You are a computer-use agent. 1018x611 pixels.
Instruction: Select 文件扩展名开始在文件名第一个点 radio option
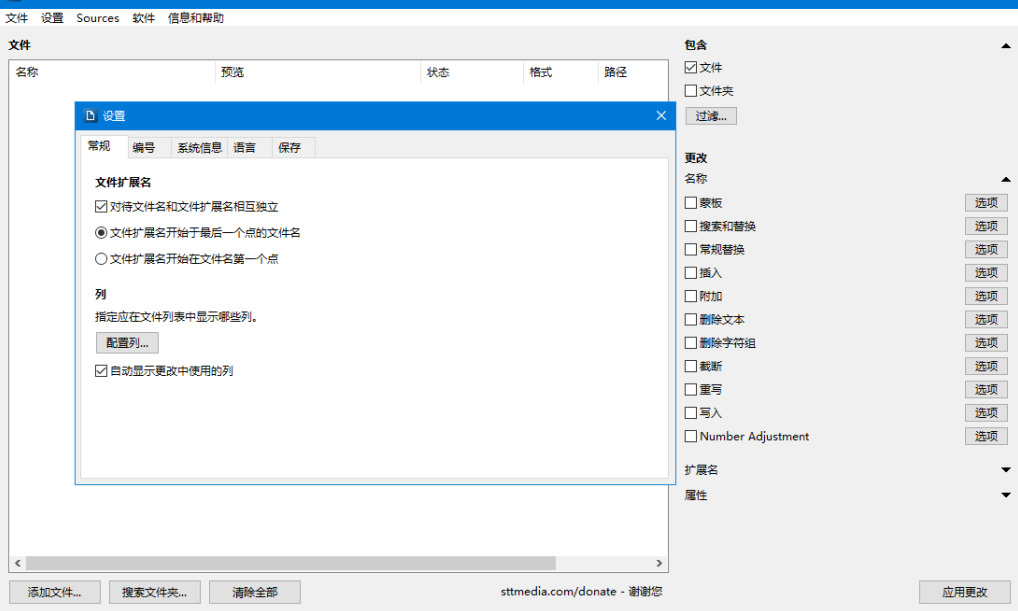[x=101, y=258]
